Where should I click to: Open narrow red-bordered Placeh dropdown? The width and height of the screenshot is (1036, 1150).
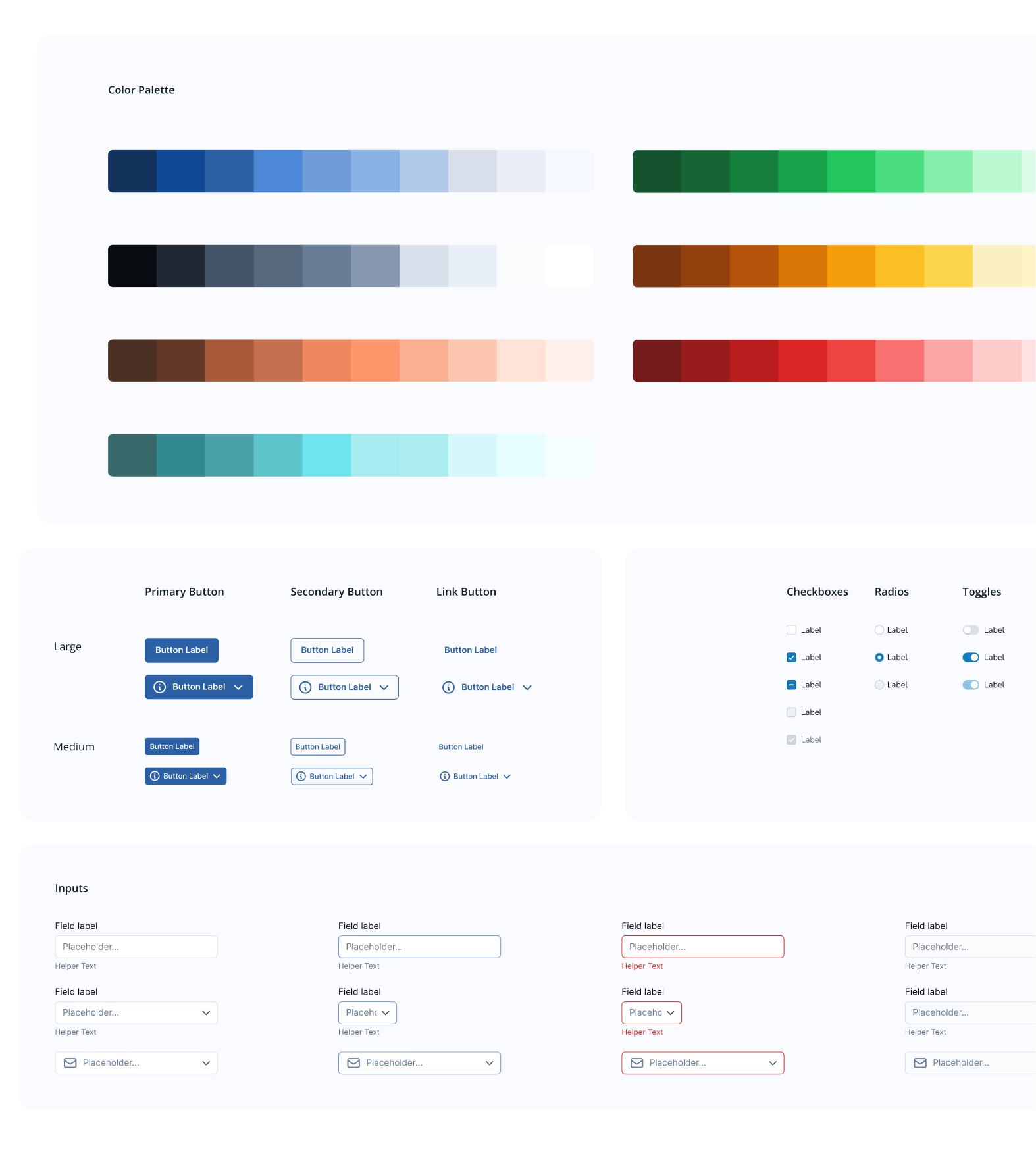652,1013
